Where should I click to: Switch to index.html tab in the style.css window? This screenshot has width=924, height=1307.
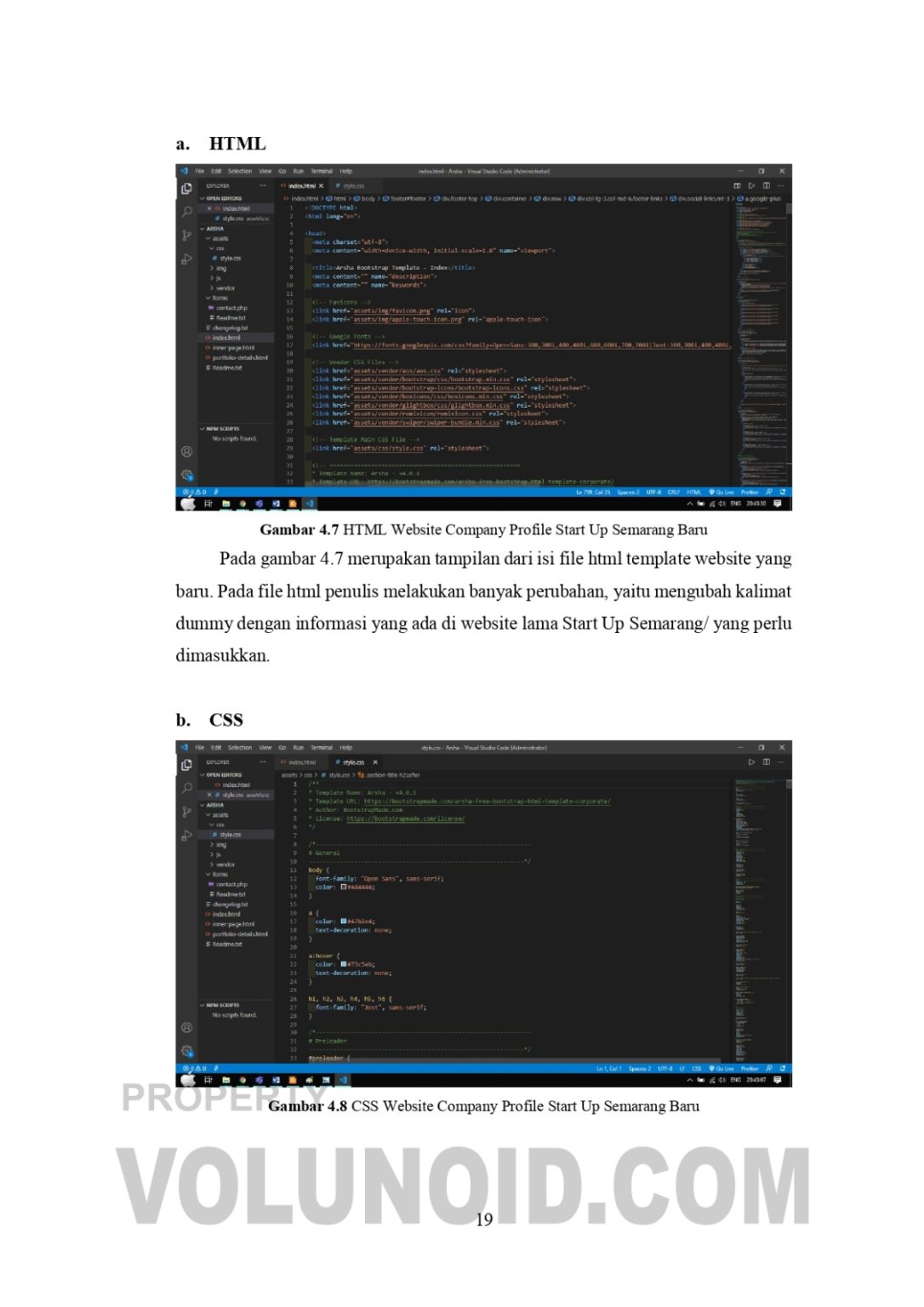click(302, 762)
